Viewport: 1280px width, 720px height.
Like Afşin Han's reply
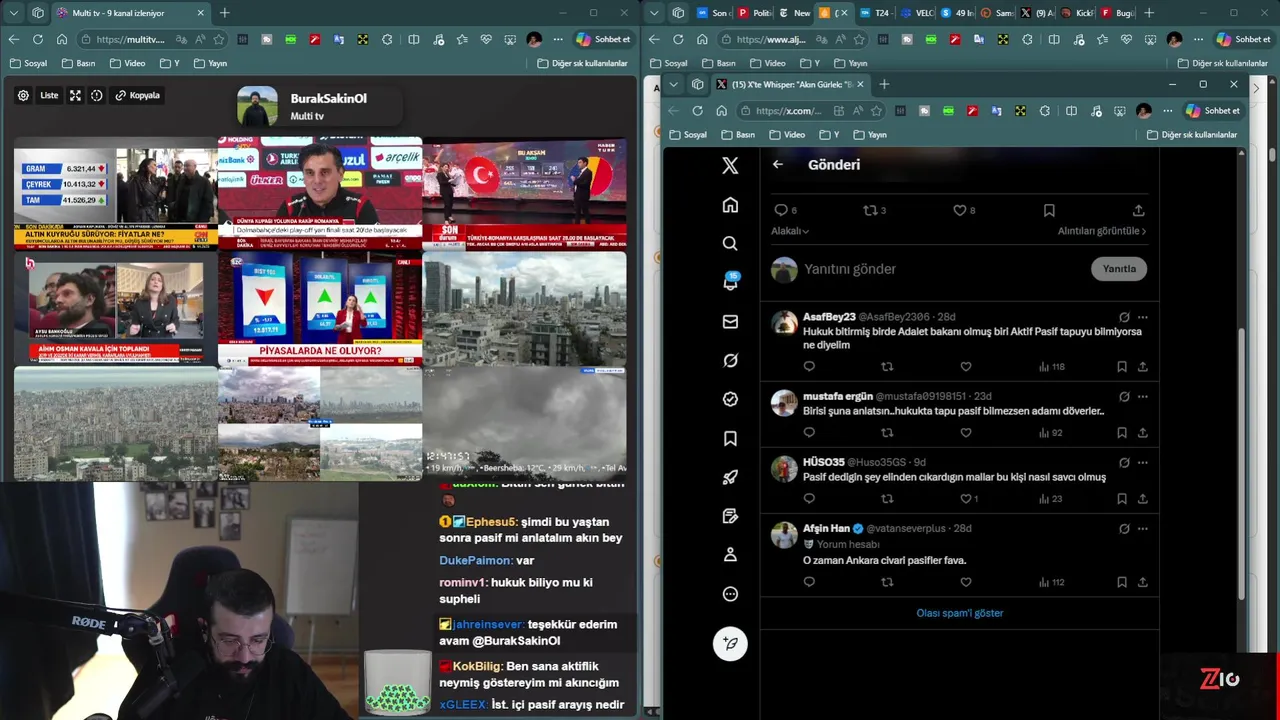(965, 582)
